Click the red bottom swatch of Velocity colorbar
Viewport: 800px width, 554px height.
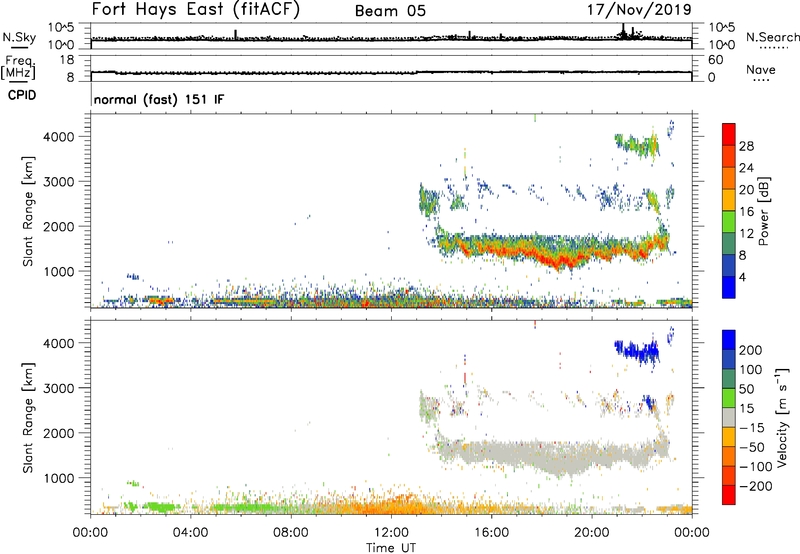(729, 494)
